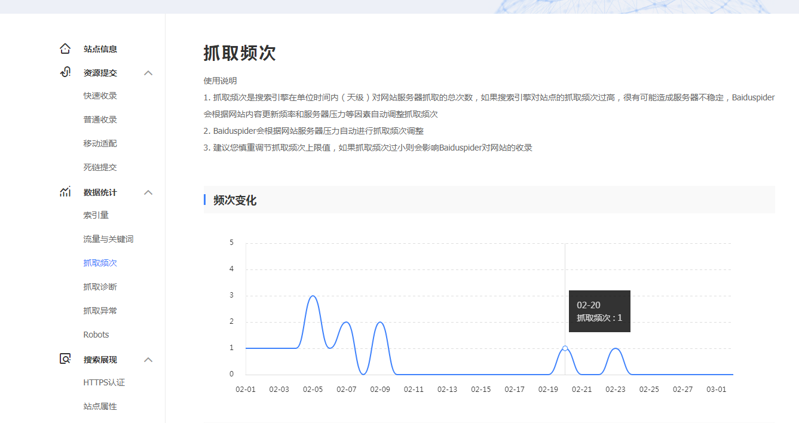Click the 02-20 data point on chart
The height and width of the screenshot is (423, 799).
565,348
